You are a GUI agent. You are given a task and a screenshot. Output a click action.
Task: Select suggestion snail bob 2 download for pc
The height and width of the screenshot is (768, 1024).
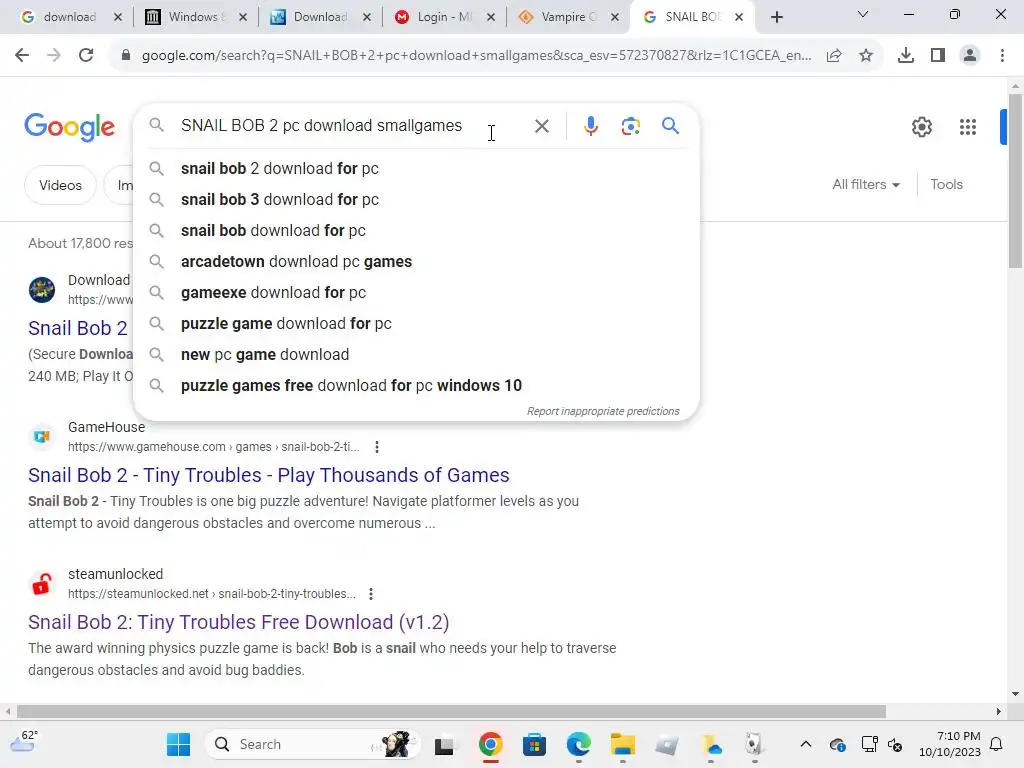pyautogui.click(x=416, y=168)
